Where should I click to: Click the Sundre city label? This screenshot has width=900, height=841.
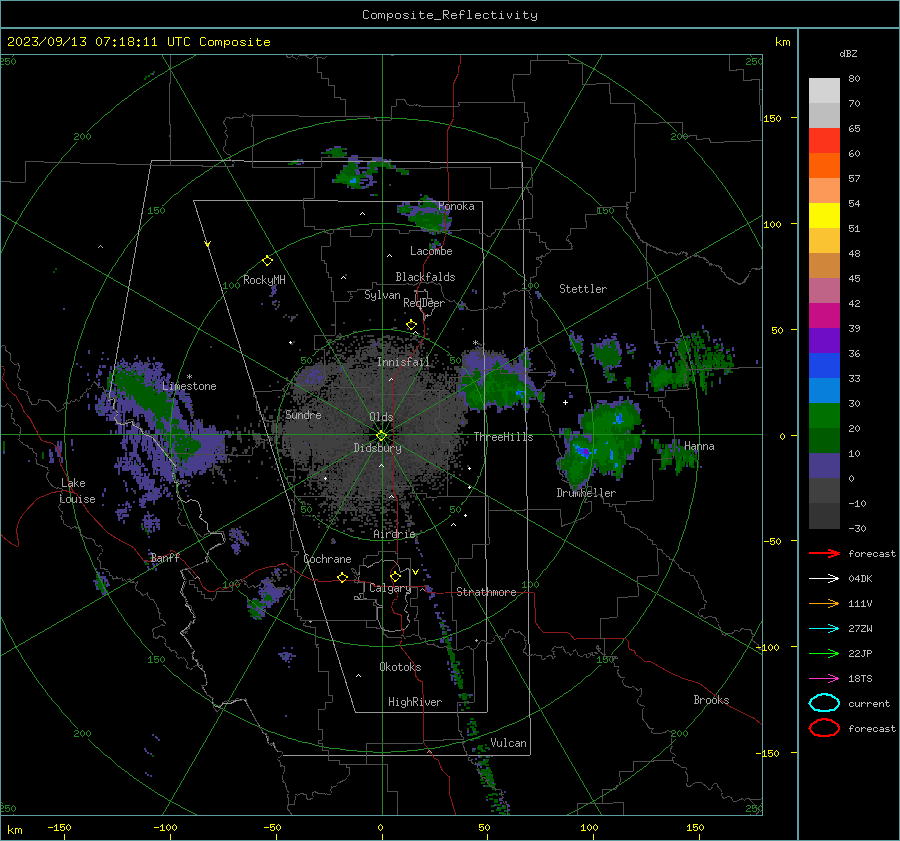tap(303, 415)
